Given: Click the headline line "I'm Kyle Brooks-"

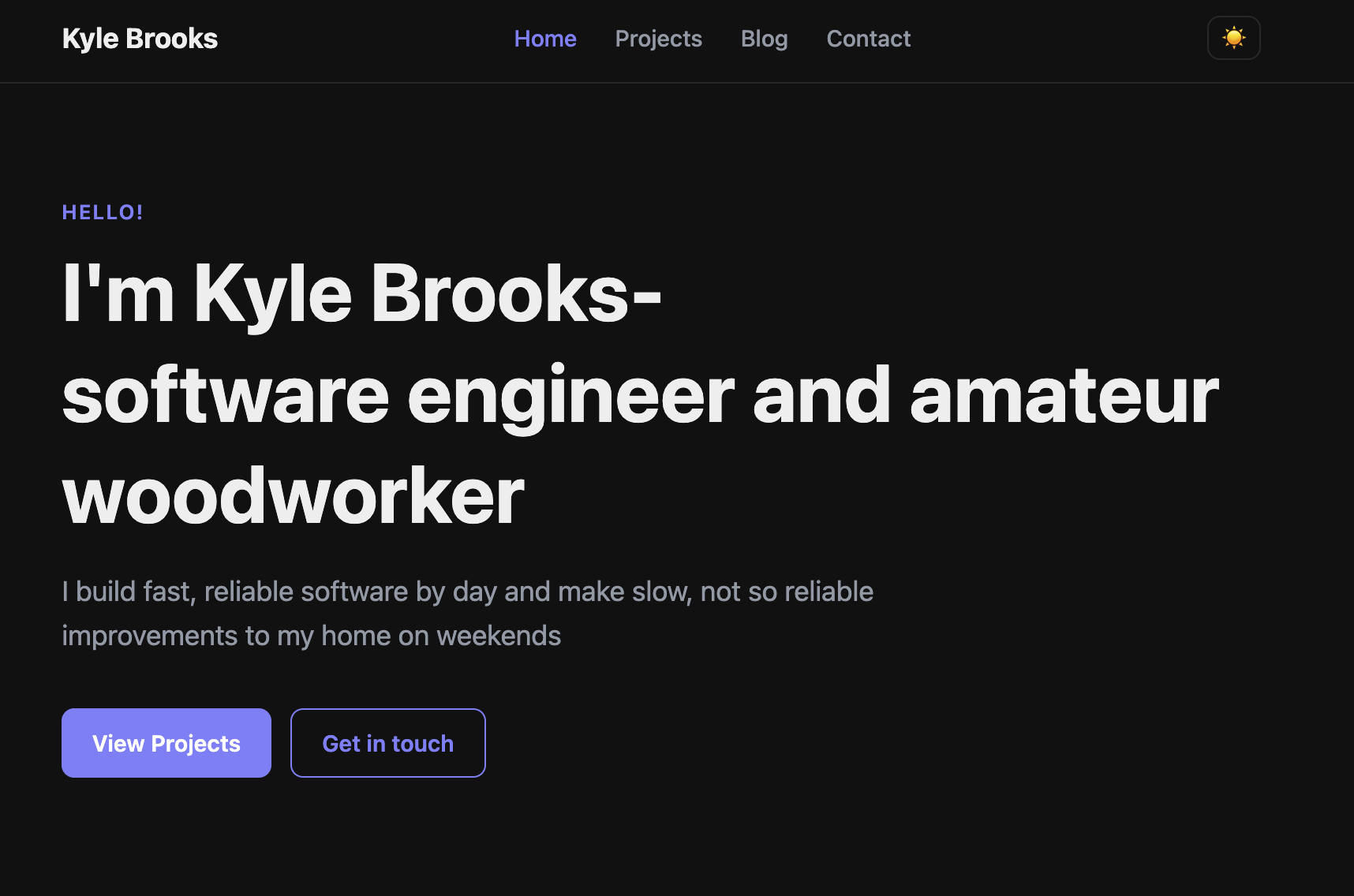Looking at the screenshot, I should coord(362,293).
